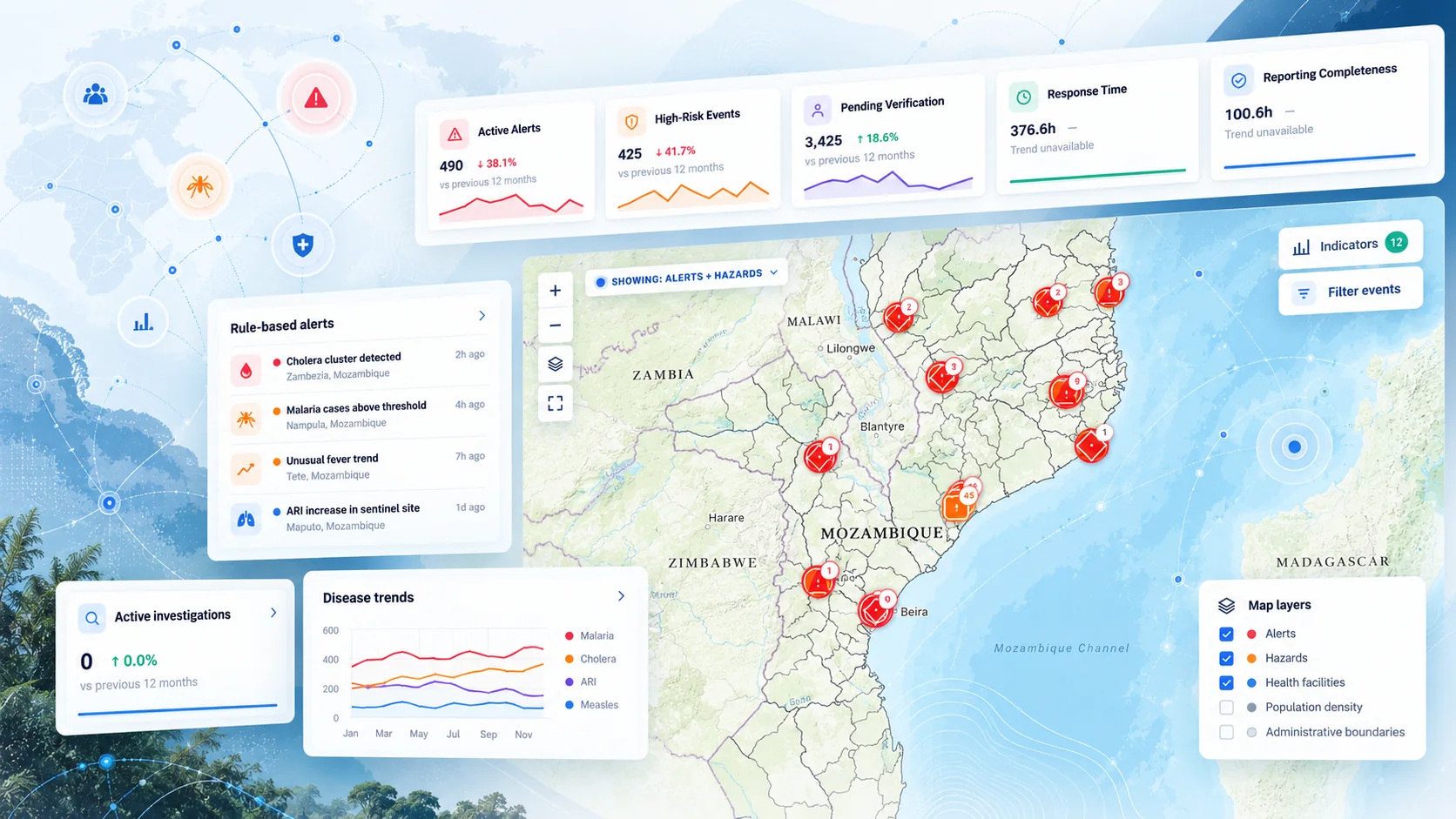
Task: Click the people group icon bubble
Action: point(95,94)
